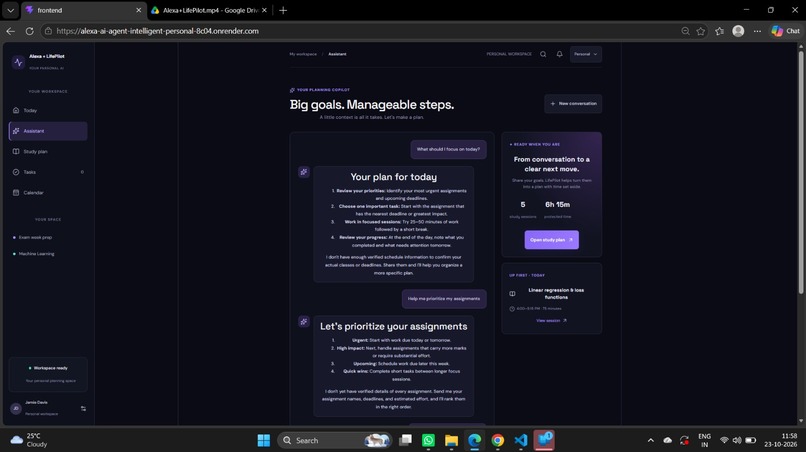
Task: Go to Tasks in the sidebar
Action: [x=48, y=172]
